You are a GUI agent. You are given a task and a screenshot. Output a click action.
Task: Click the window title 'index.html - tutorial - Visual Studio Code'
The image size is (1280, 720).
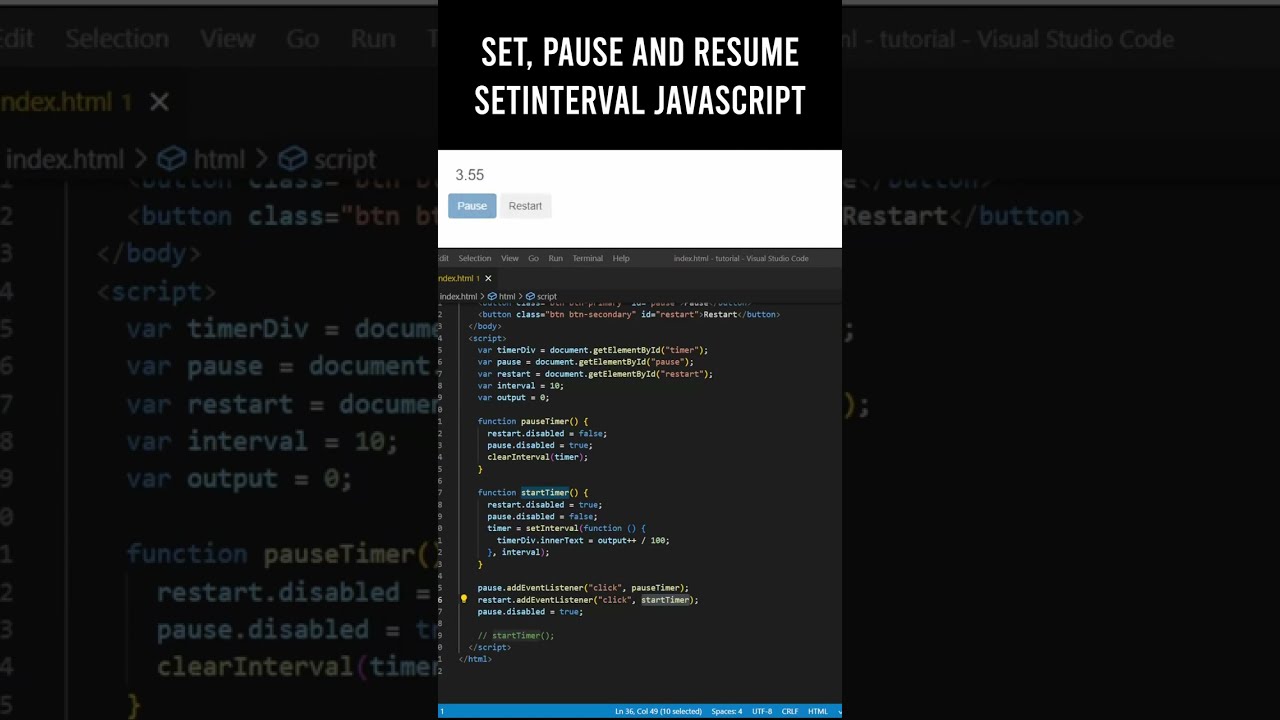coord(741,258)
